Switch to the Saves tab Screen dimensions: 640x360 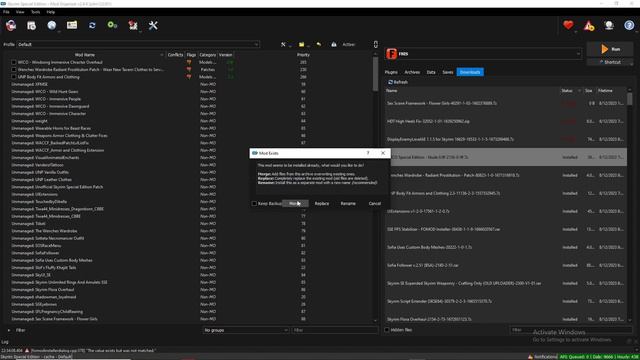(448, 72)
